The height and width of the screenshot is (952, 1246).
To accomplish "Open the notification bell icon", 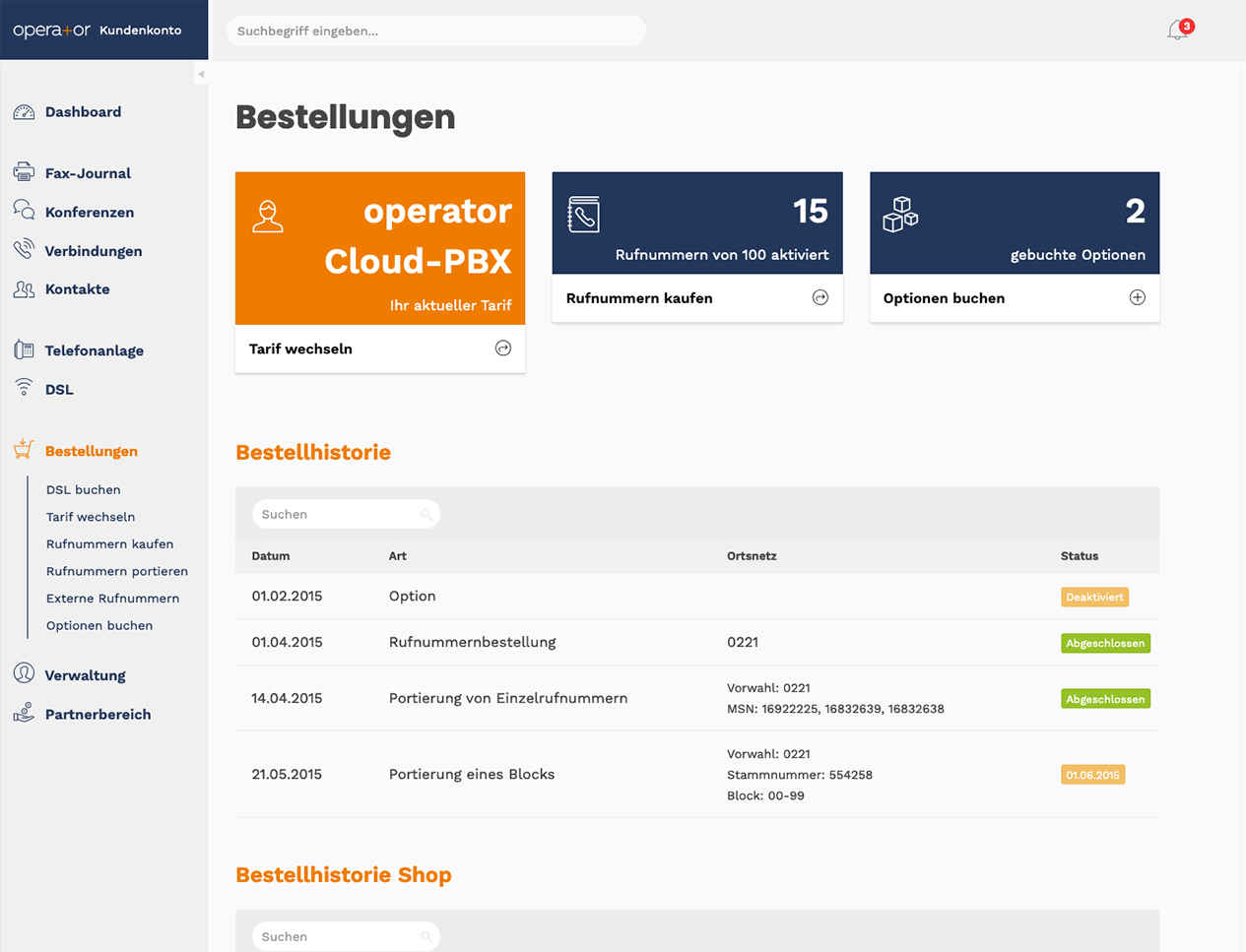I will pyautogui.click(x=1177, y=31).
